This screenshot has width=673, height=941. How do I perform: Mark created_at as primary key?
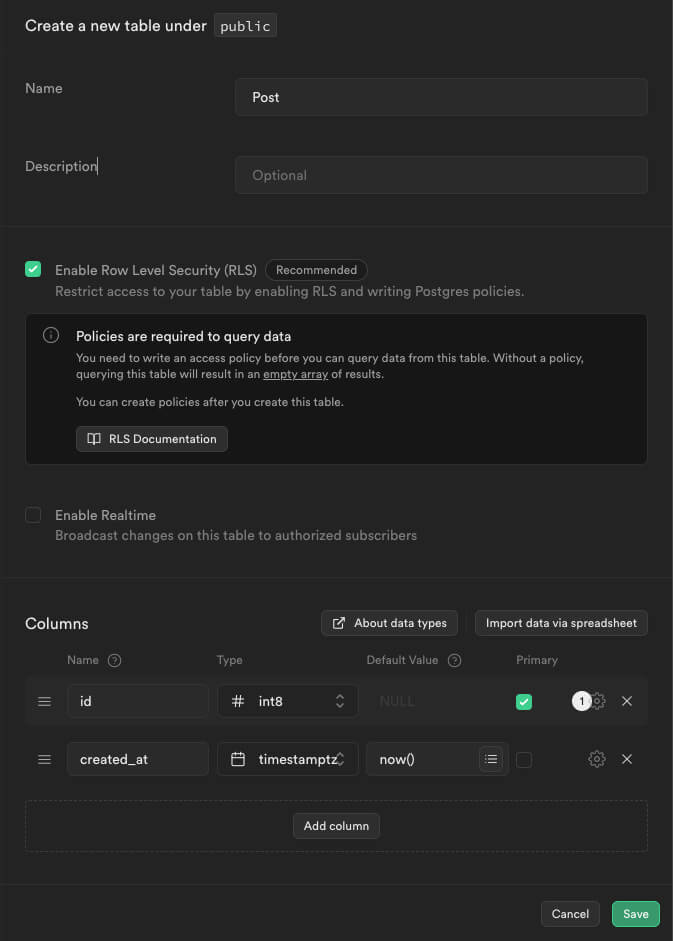coord(524,760)
